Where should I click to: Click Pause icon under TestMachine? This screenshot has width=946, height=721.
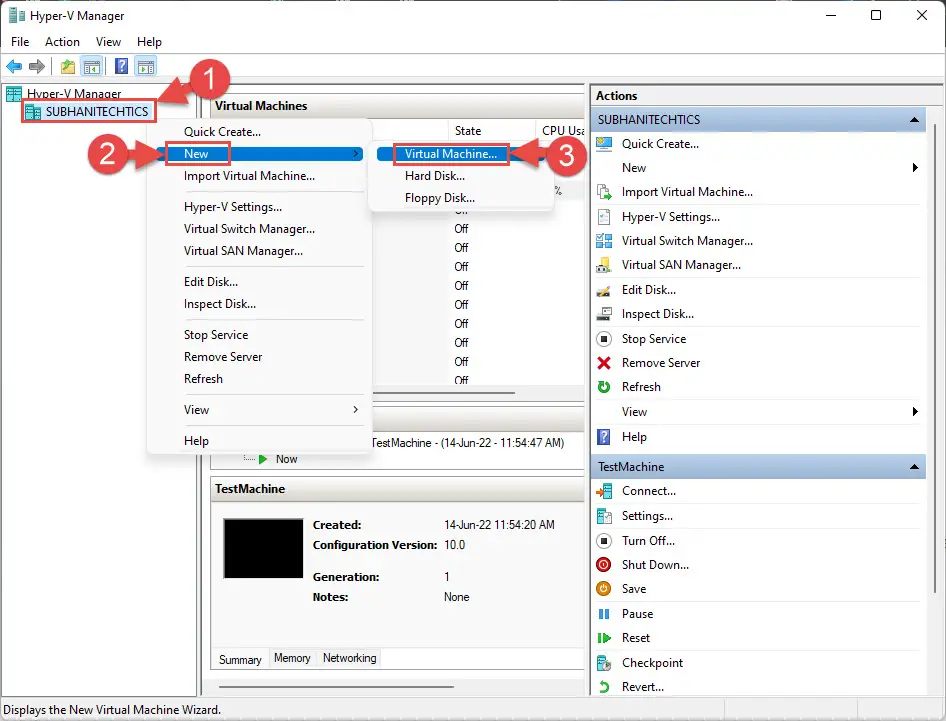tap(604, 614)
